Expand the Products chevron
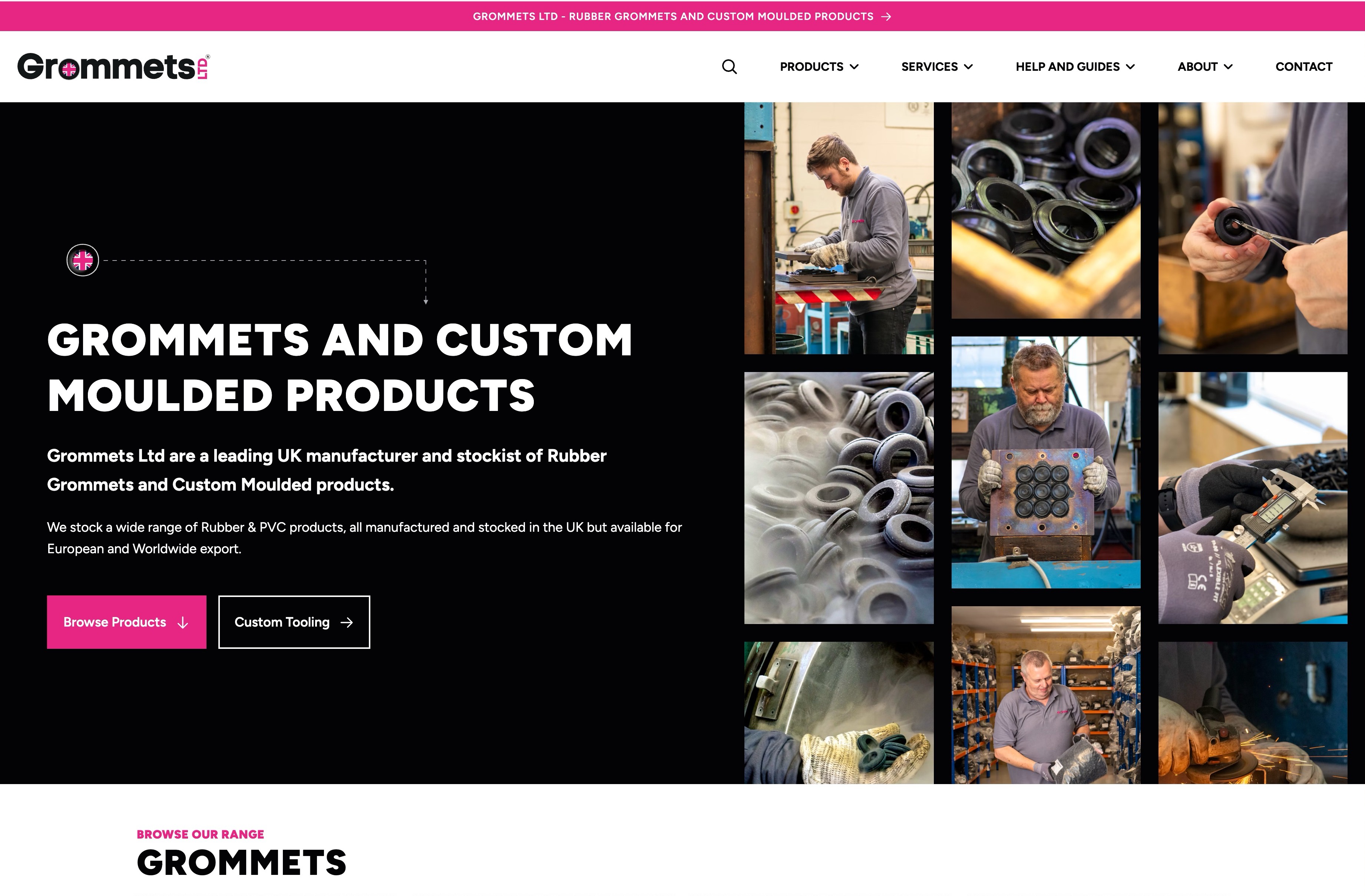 [x=854, y=67]
